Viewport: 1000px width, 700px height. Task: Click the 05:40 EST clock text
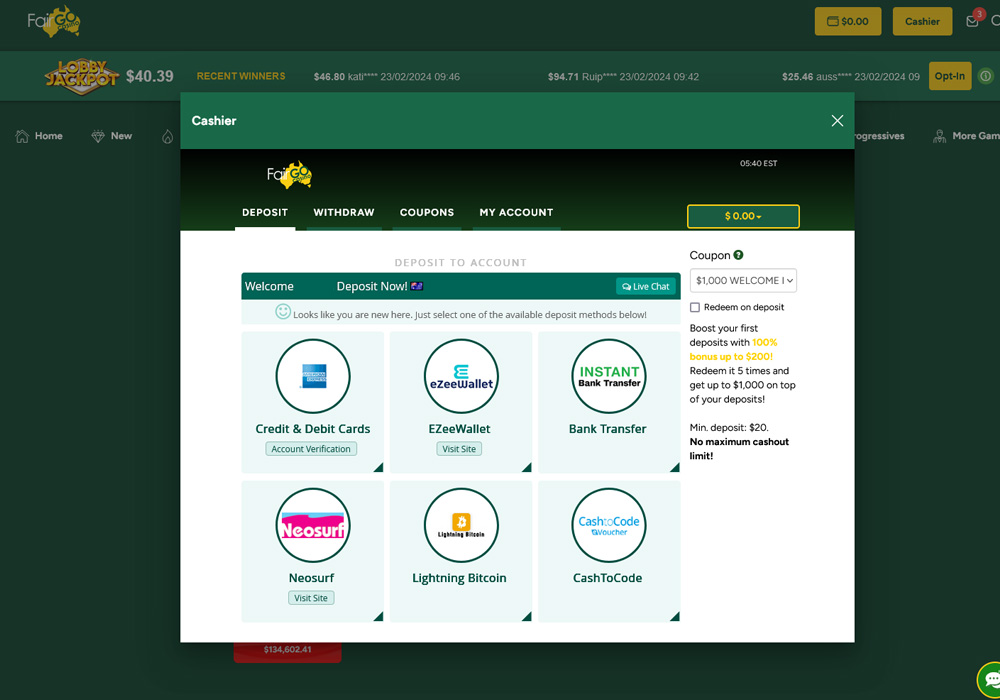click(x=758, y=163)
